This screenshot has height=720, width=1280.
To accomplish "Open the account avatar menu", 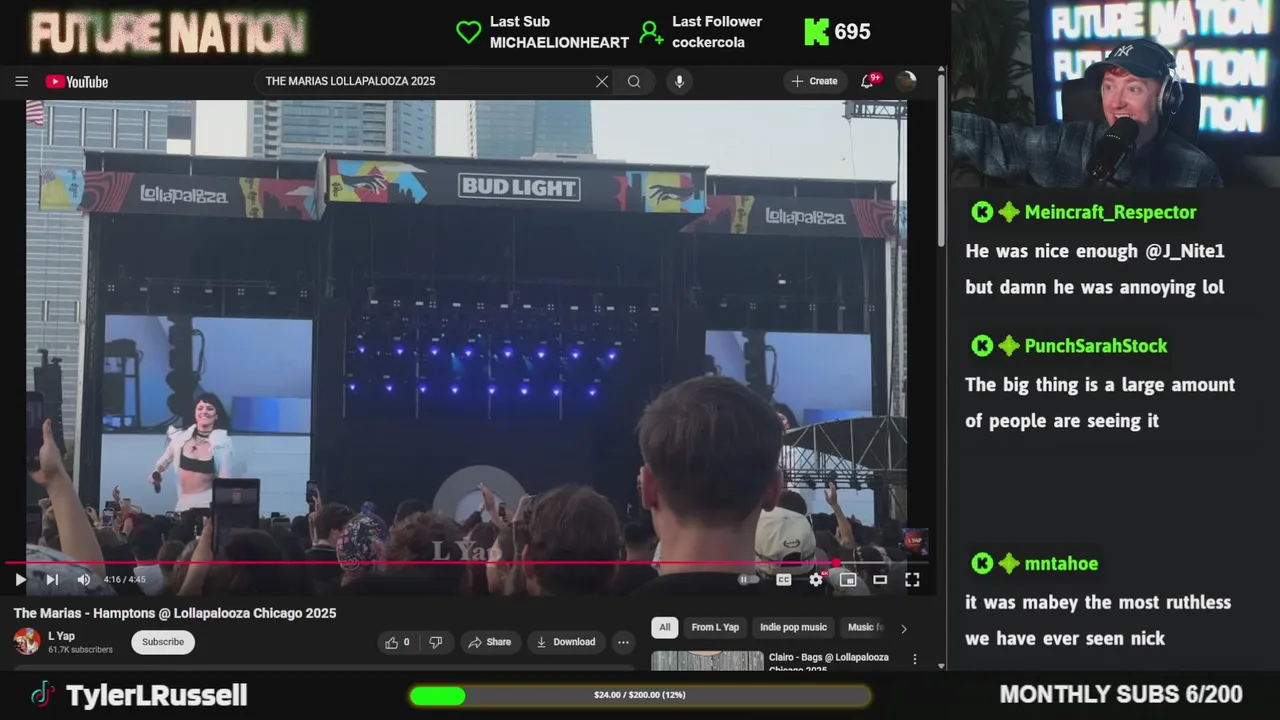I will (x=906, y=82).
